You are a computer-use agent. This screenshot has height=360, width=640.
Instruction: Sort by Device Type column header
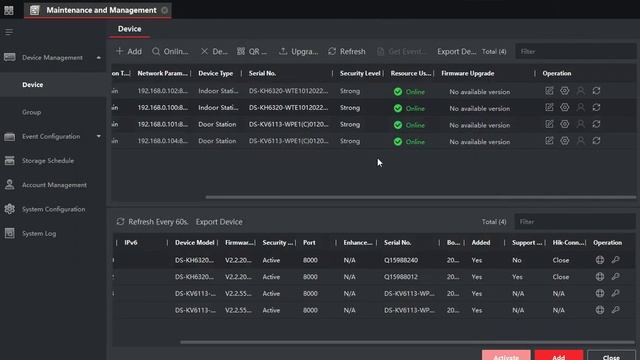(216, 73)
